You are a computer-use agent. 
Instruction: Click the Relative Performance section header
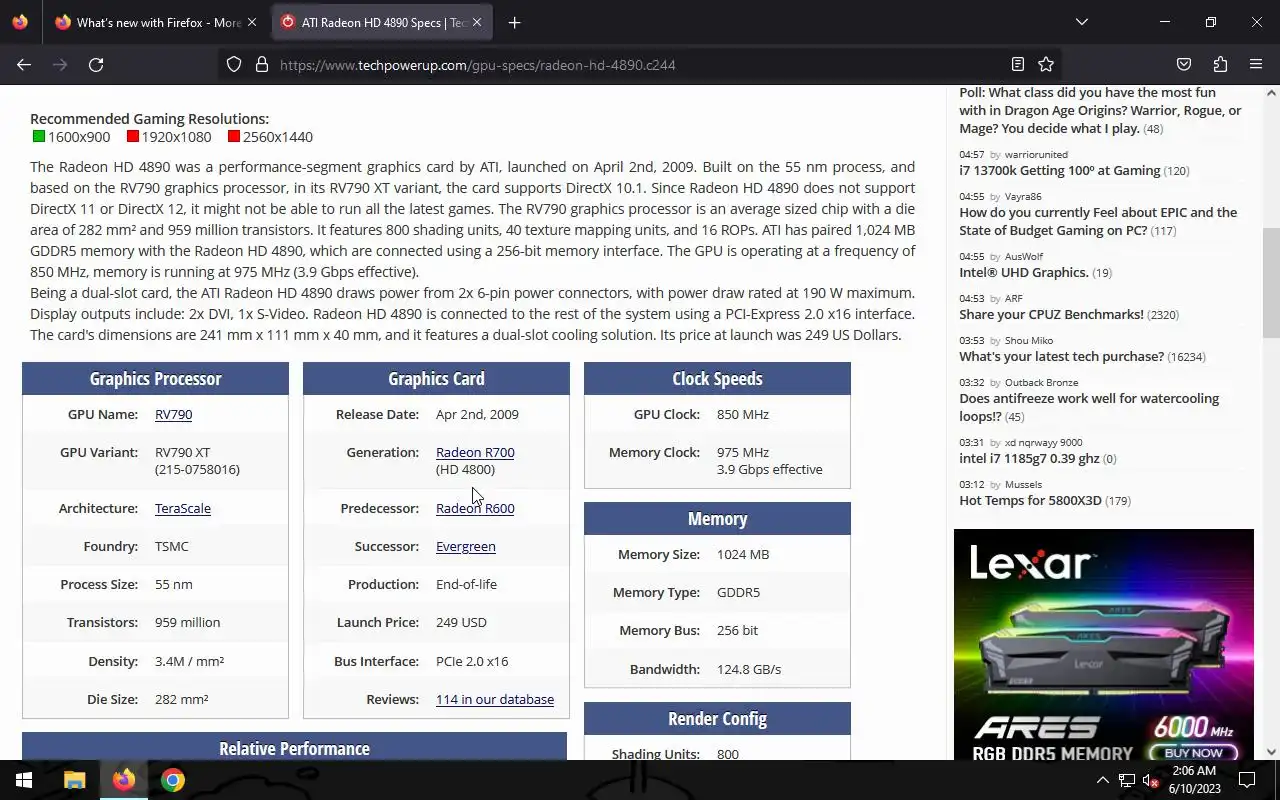click(x=294, y=747)
